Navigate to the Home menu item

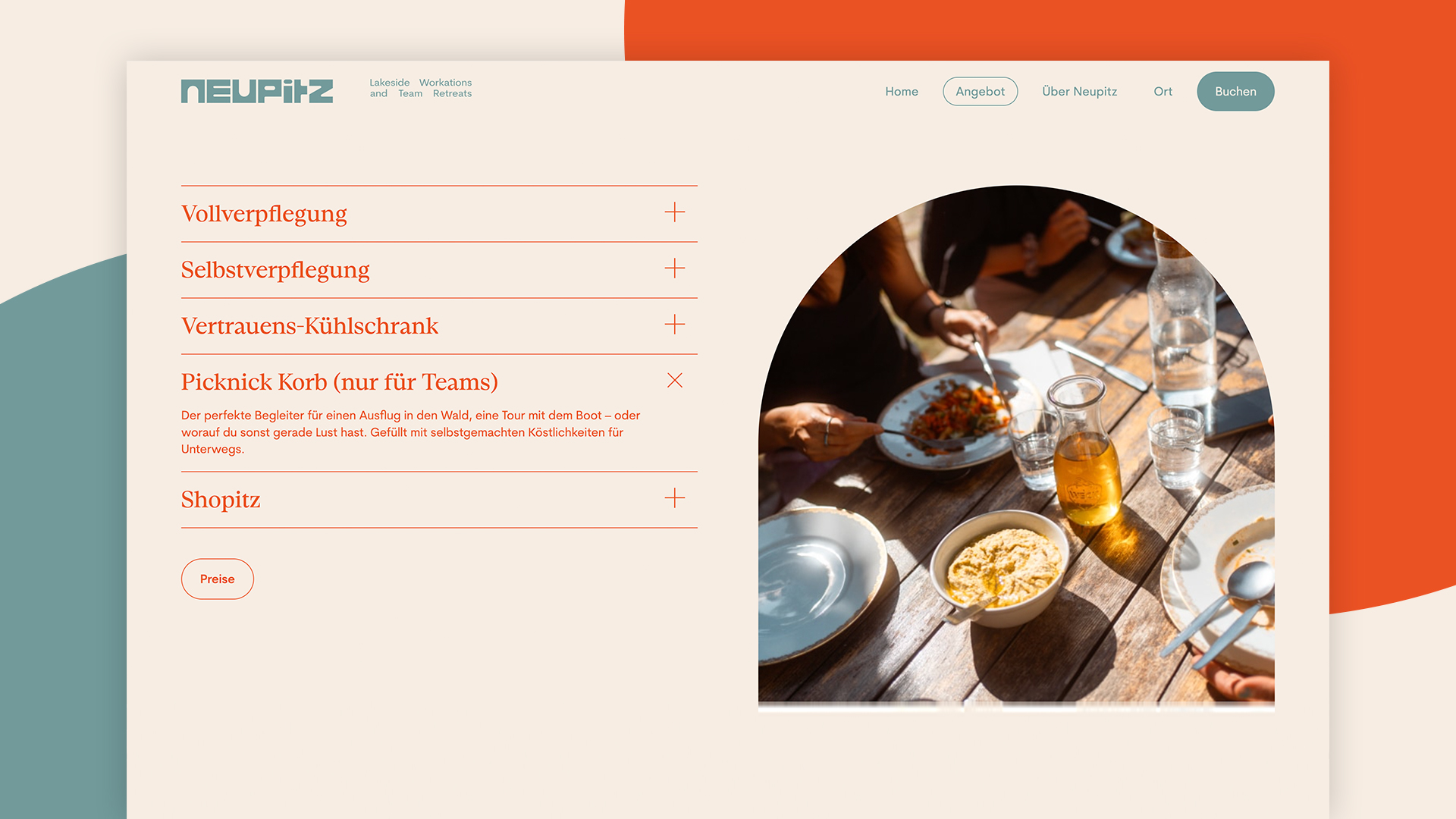(901, 91)
